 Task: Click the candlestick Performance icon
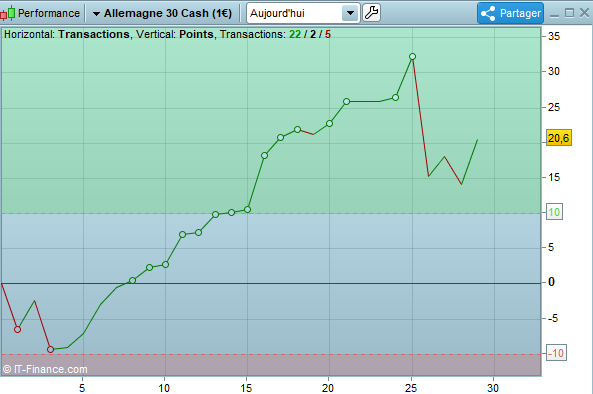[x=8, y=13]
